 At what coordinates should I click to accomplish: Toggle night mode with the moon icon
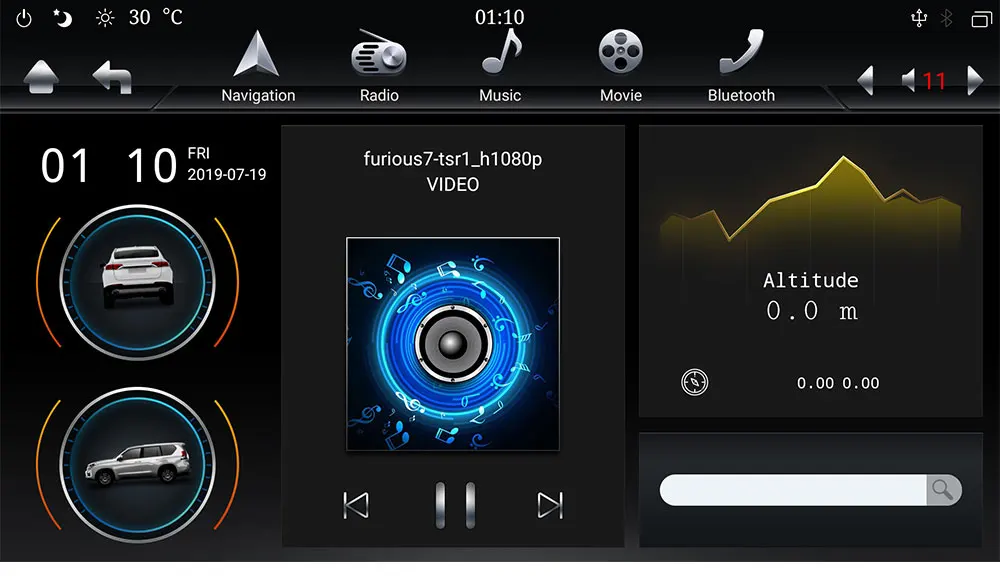point(62,18)
